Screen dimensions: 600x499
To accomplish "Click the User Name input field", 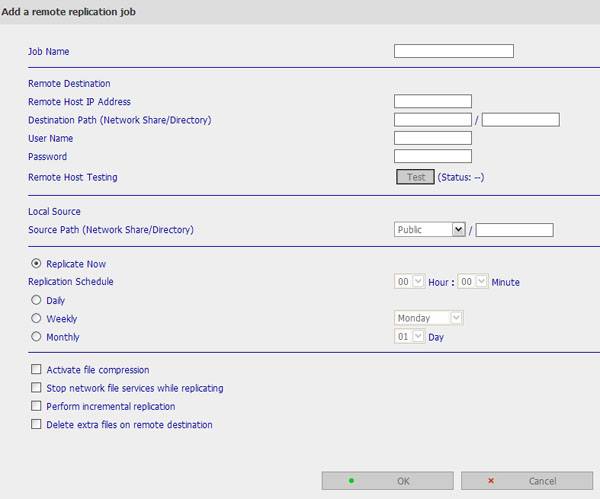I will (433, 138).
